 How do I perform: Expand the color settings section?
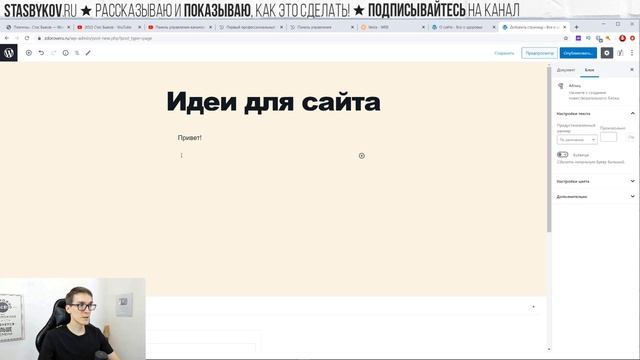(596, 181)
